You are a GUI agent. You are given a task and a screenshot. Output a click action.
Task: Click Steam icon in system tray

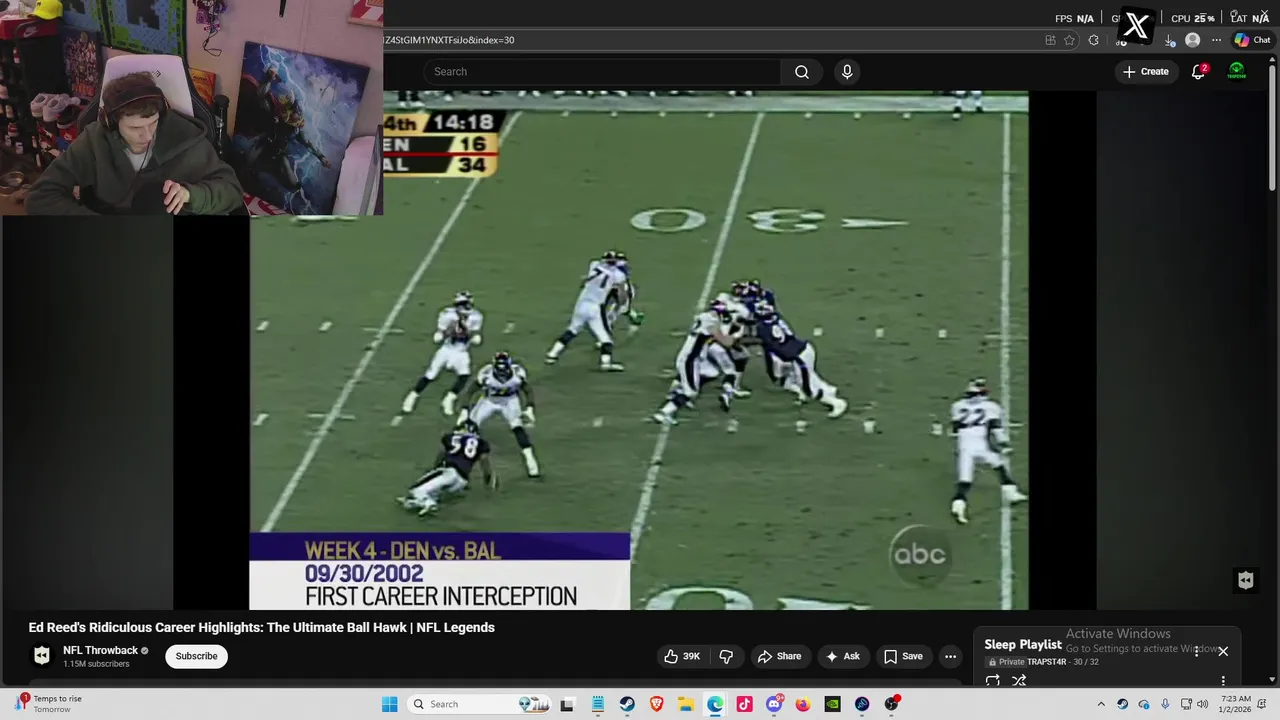[1122, 704]
